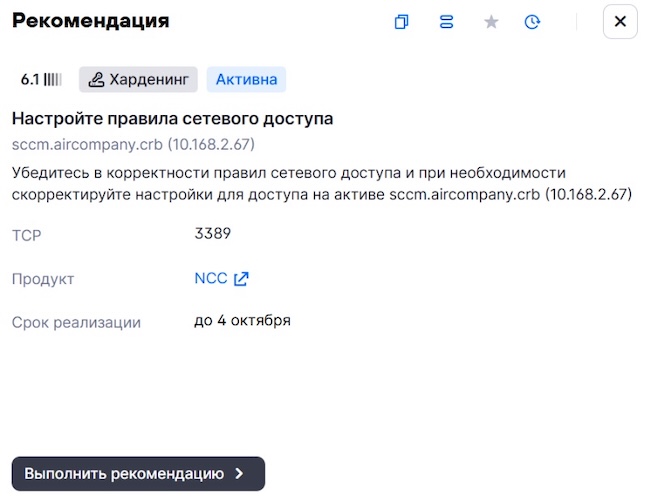Viewport: 650px width, 502px height.
Task: Open the NCC product link
Action: pos(211,279)
